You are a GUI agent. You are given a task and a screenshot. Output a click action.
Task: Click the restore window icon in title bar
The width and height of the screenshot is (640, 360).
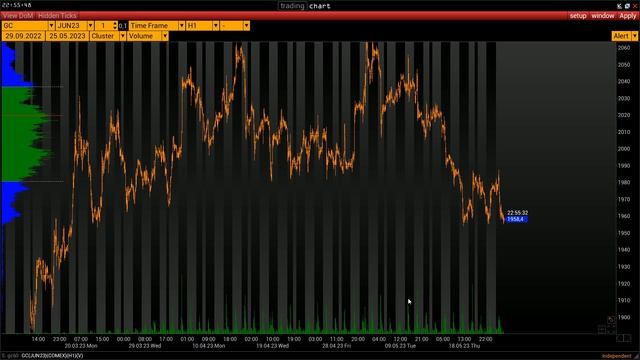click(627, 6)
